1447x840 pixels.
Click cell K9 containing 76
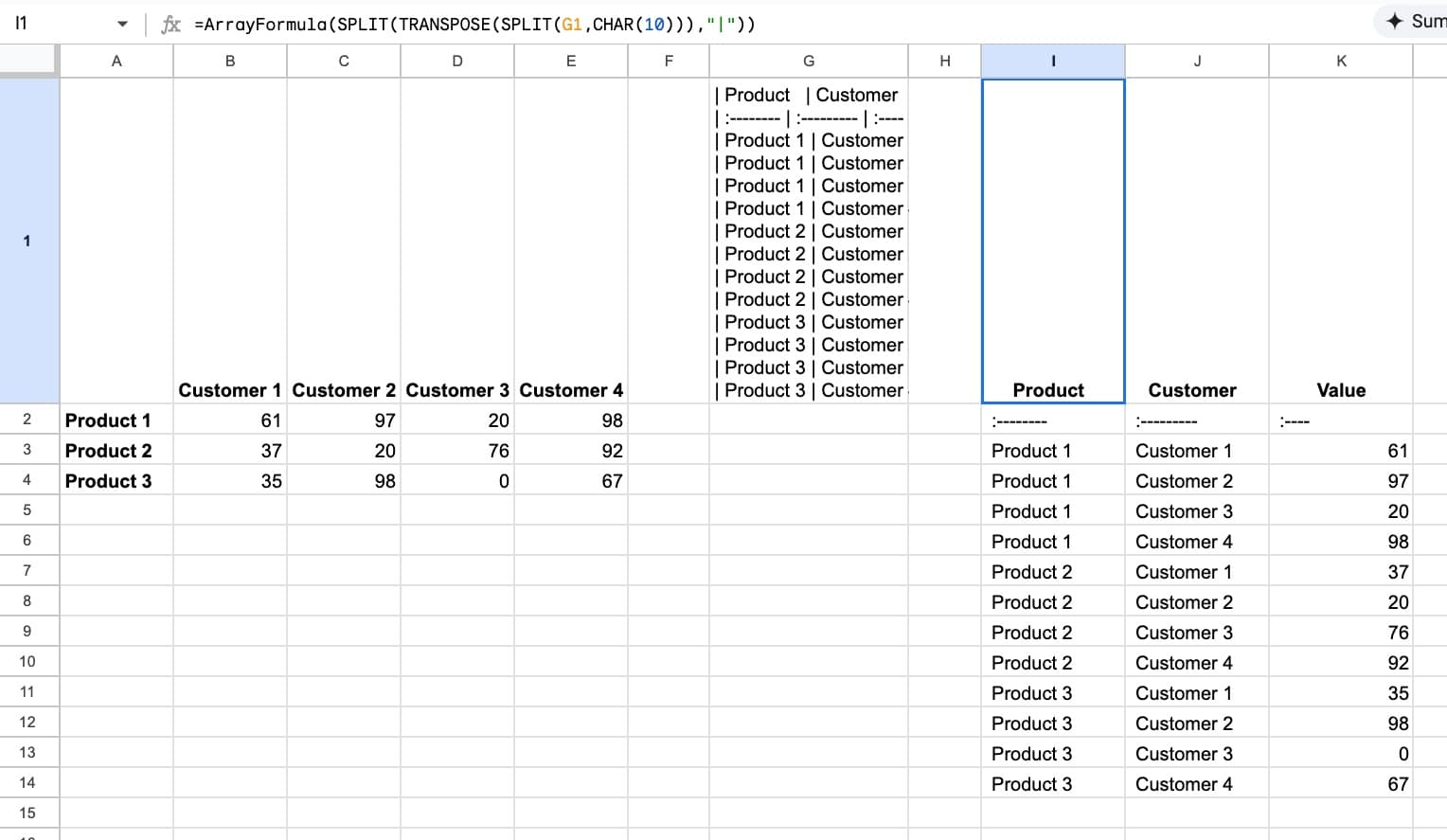click(x=1340, y=632)
